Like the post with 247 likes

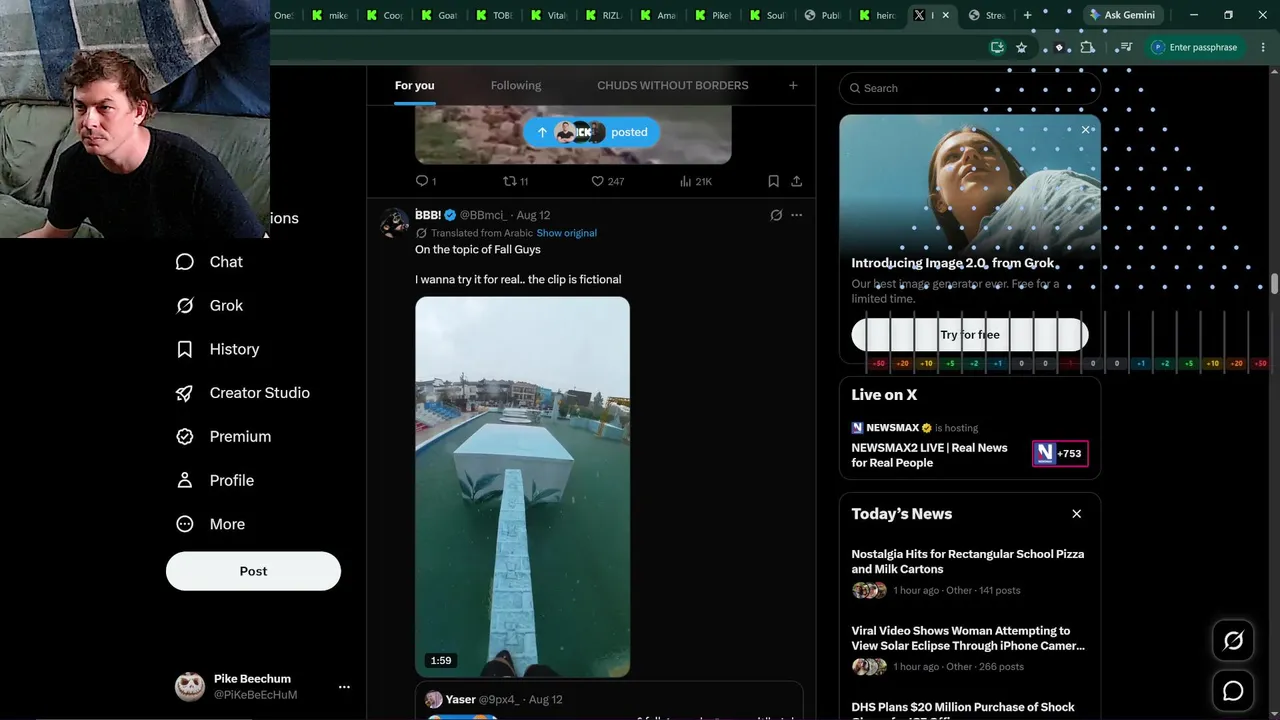[x=597, y=181]
